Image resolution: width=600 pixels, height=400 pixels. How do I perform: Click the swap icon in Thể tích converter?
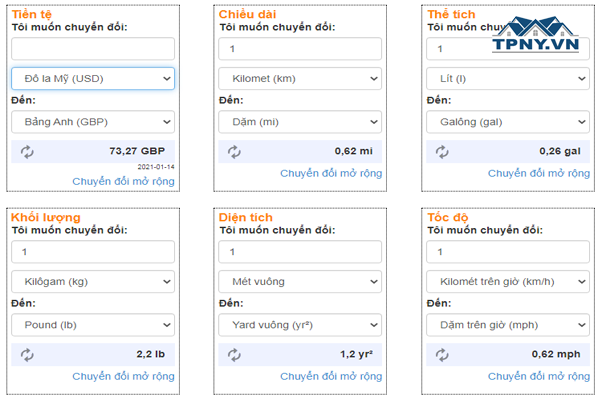click(x=441, y=152)
